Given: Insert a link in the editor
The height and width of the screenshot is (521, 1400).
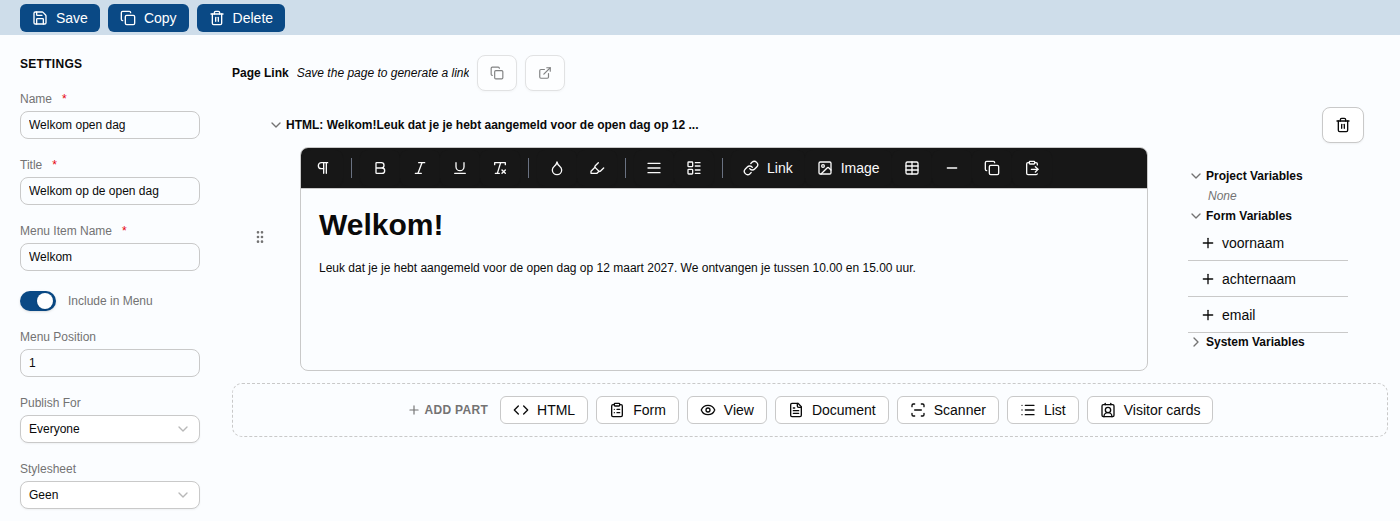Looking at the screenshot, I should tap(768, 168).
